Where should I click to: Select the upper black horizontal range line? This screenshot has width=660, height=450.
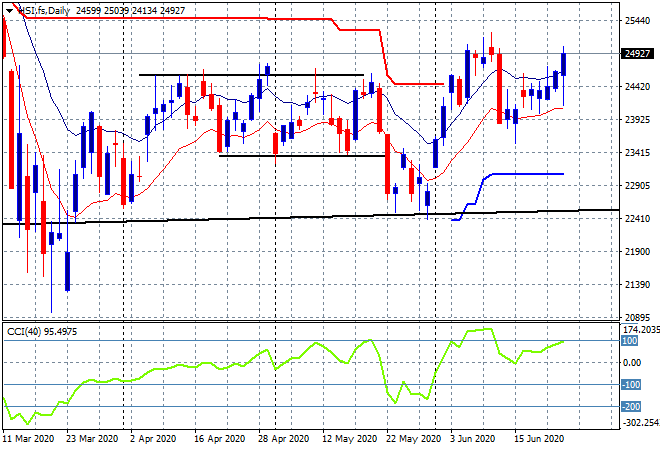[251, 75]
